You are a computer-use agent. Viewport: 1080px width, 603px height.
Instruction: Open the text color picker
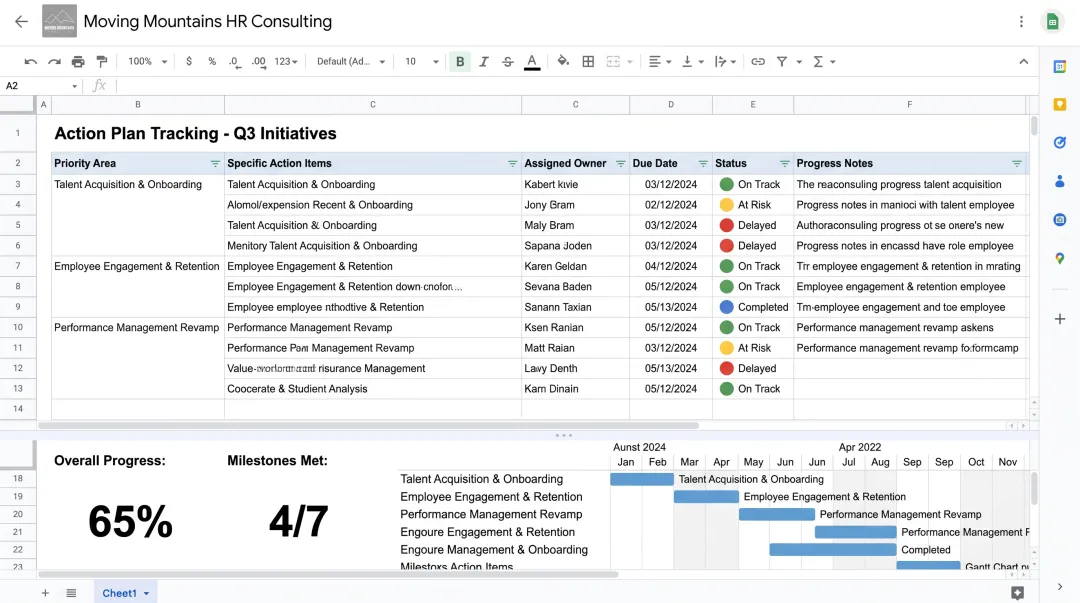point(532,62)
